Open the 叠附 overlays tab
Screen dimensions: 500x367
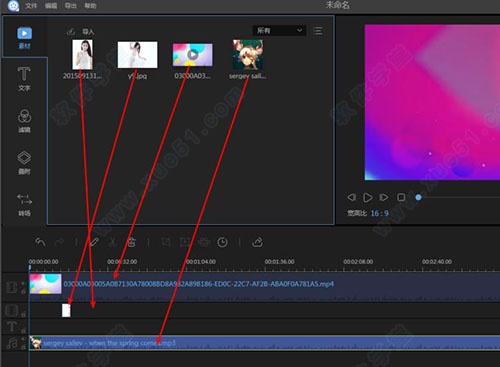pos(24,163)
